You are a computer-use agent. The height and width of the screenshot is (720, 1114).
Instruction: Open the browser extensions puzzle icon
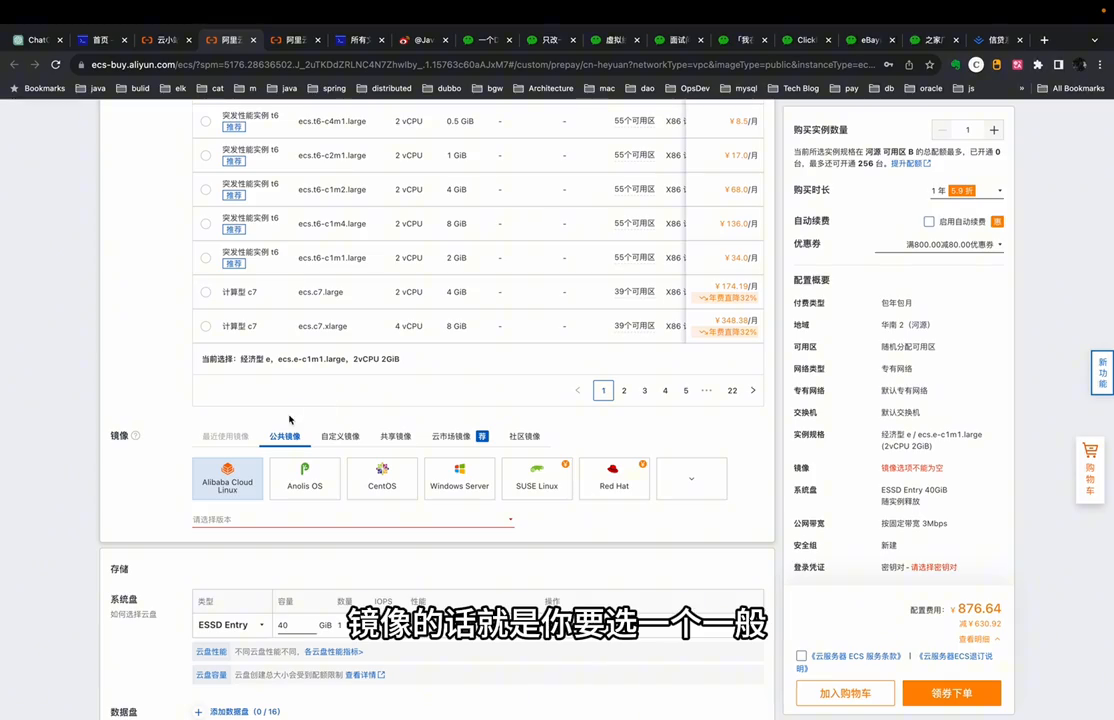pos(1038,65)
